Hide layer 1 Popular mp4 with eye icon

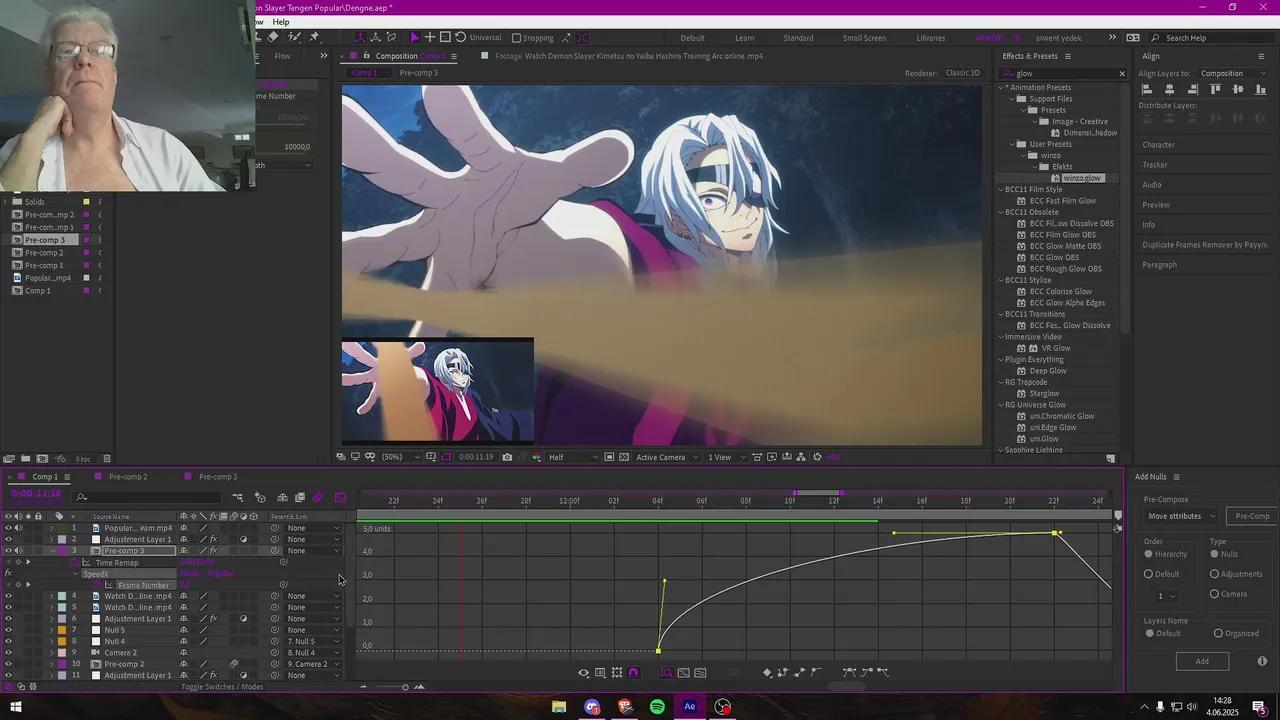click(x=8, y=528)
